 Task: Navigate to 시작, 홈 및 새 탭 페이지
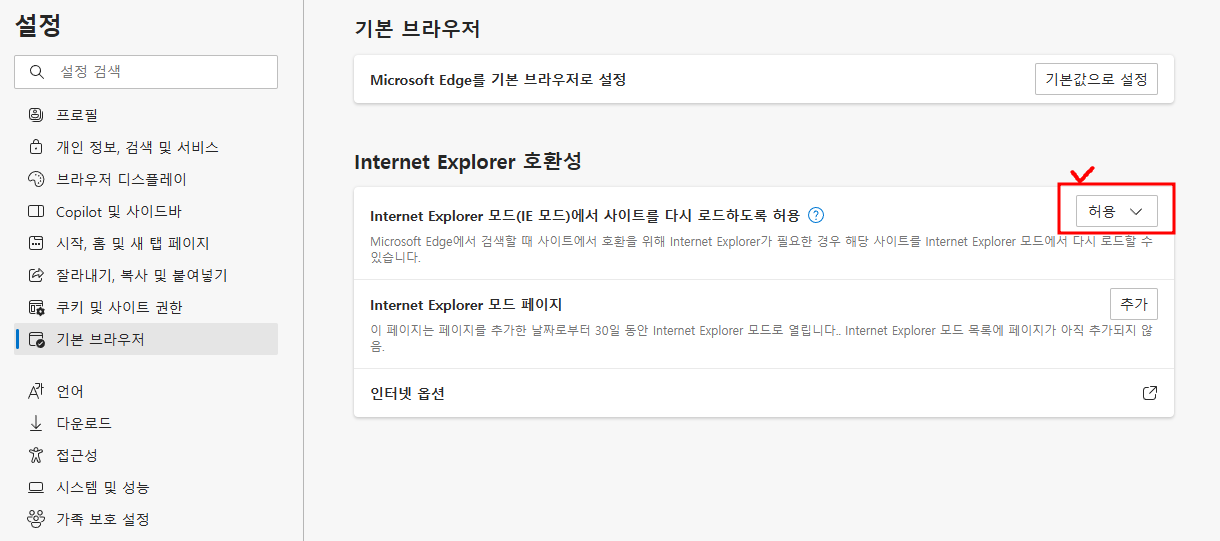pos(147,243)
